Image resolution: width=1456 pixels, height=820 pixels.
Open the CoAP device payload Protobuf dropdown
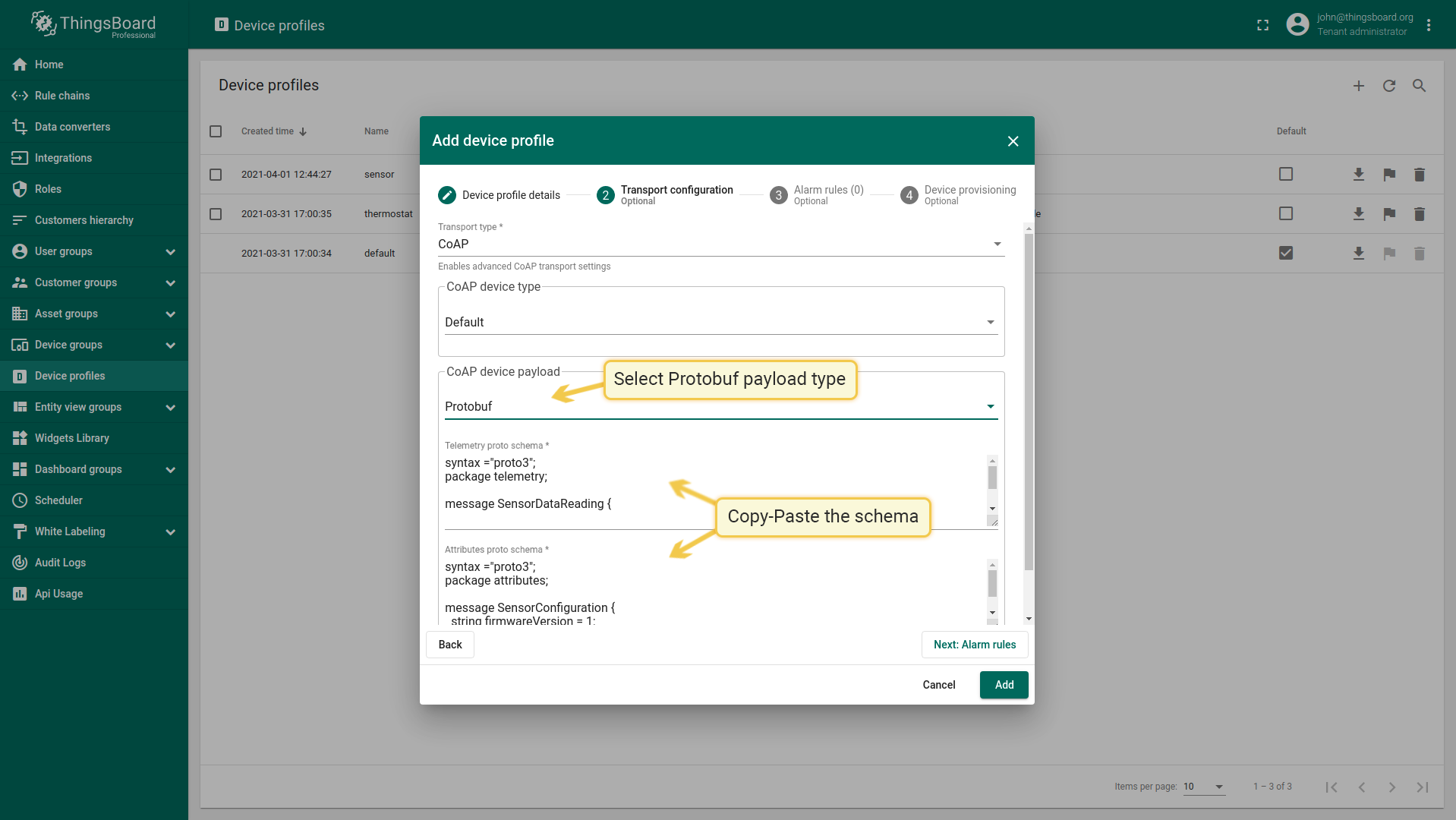pos(721,406)
